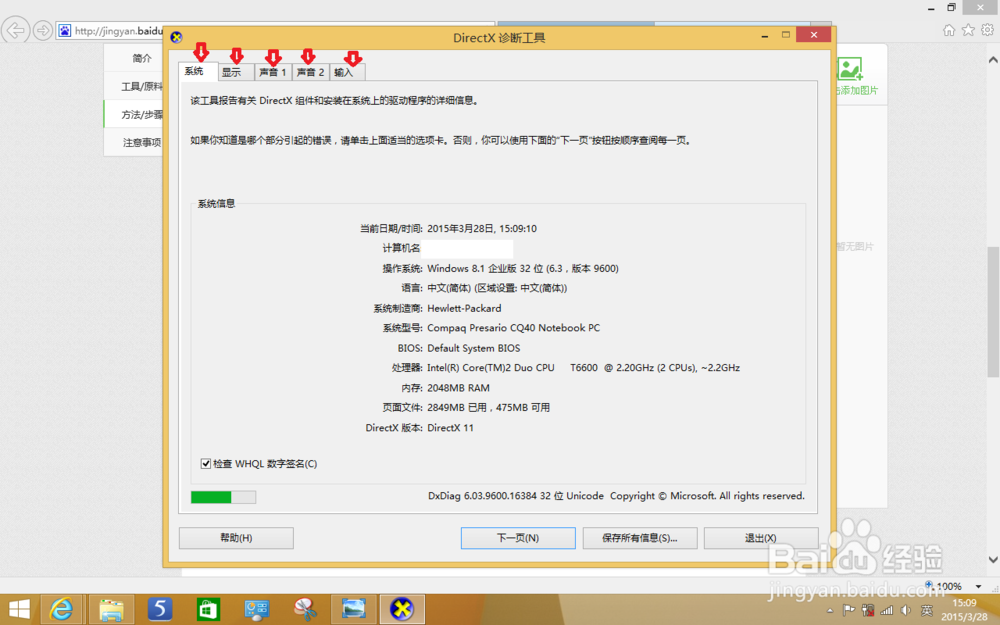Image resolution: width=1000 pixels, height=625 pixels.
Task: Open the control panel taskbar icon
Action: (x=257, y=610)
